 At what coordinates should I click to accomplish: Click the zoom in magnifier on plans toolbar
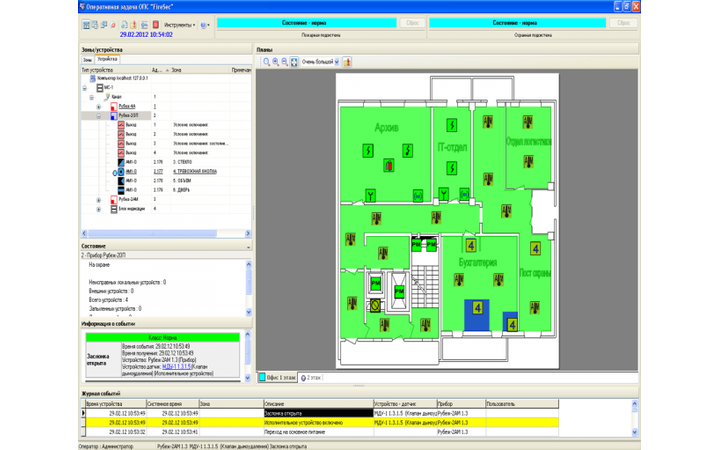pos(267,62)
